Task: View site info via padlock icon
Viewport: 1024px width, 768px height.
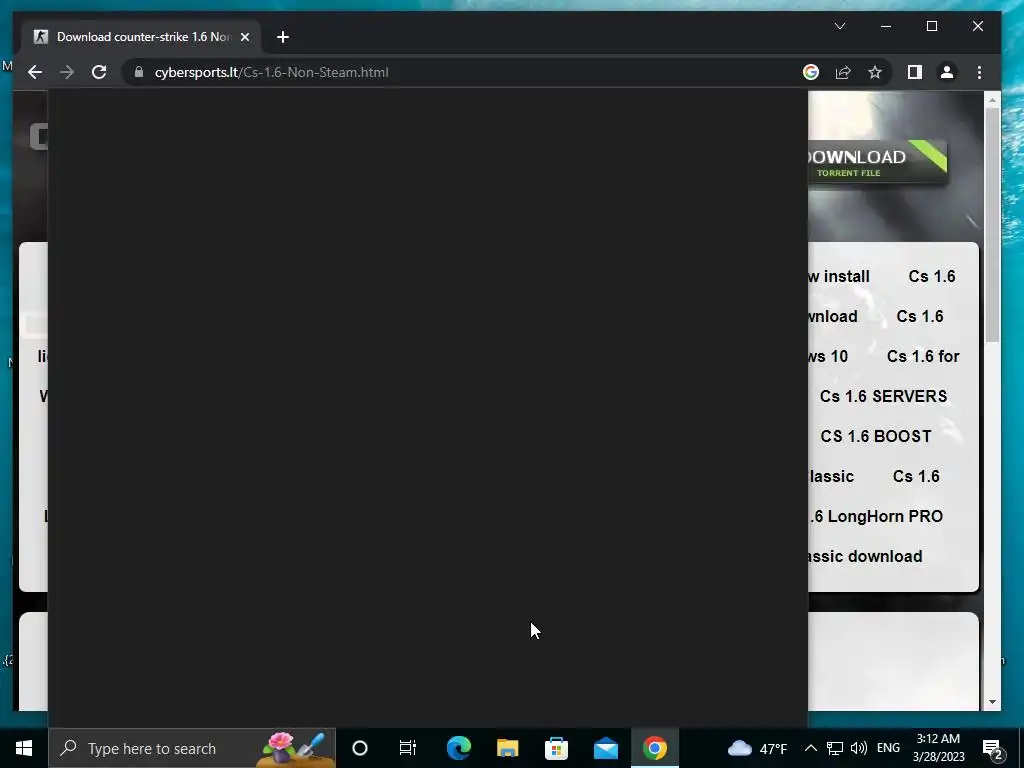Action: coord(138,72)
